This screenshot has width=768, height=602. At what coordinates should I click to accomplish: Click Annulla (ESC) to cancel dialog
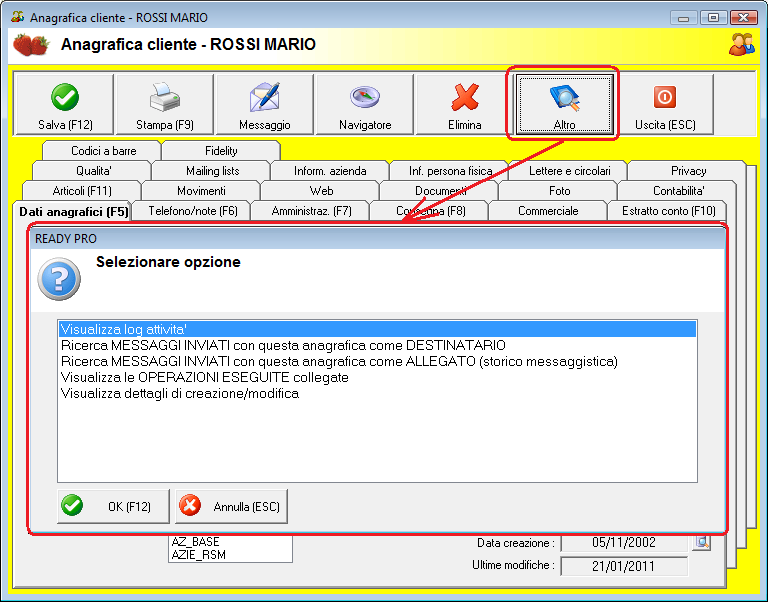coord(231,506)
